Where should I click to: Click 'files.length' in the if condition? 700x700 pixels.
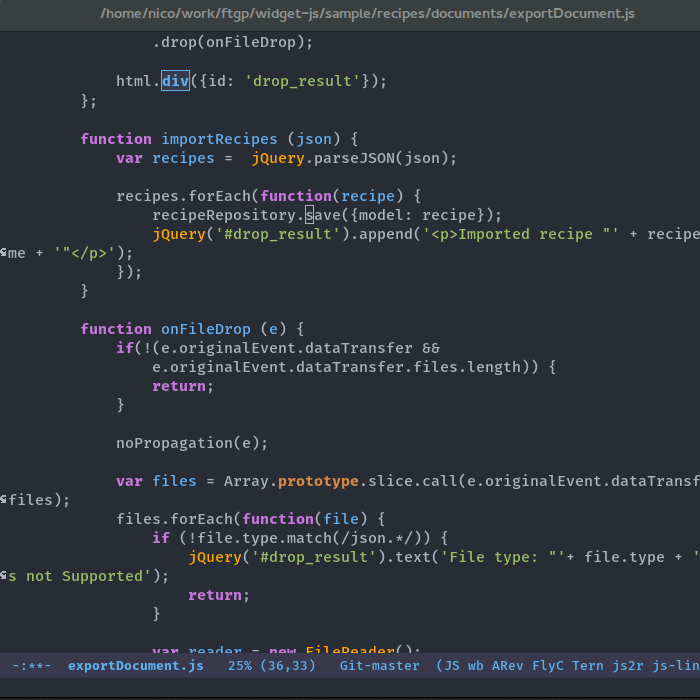click(467, 367)
